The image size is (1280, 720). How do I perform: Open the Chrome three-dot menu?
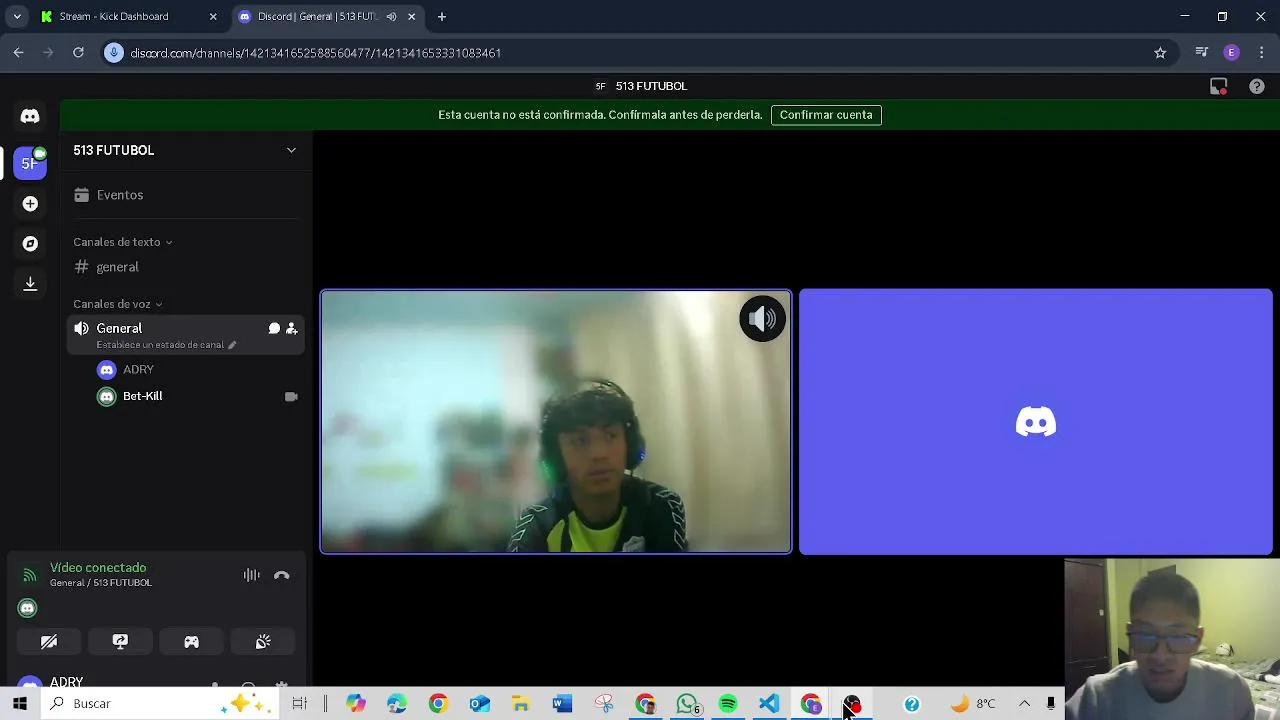point(1261,53)
